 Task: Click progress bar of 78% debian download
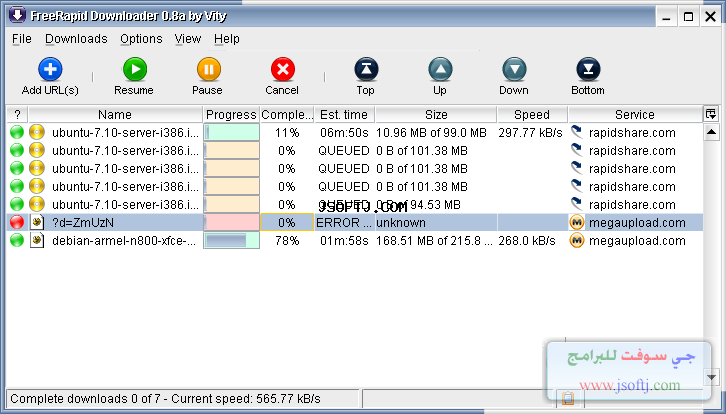pyautogui.click(x=232, y=240)
